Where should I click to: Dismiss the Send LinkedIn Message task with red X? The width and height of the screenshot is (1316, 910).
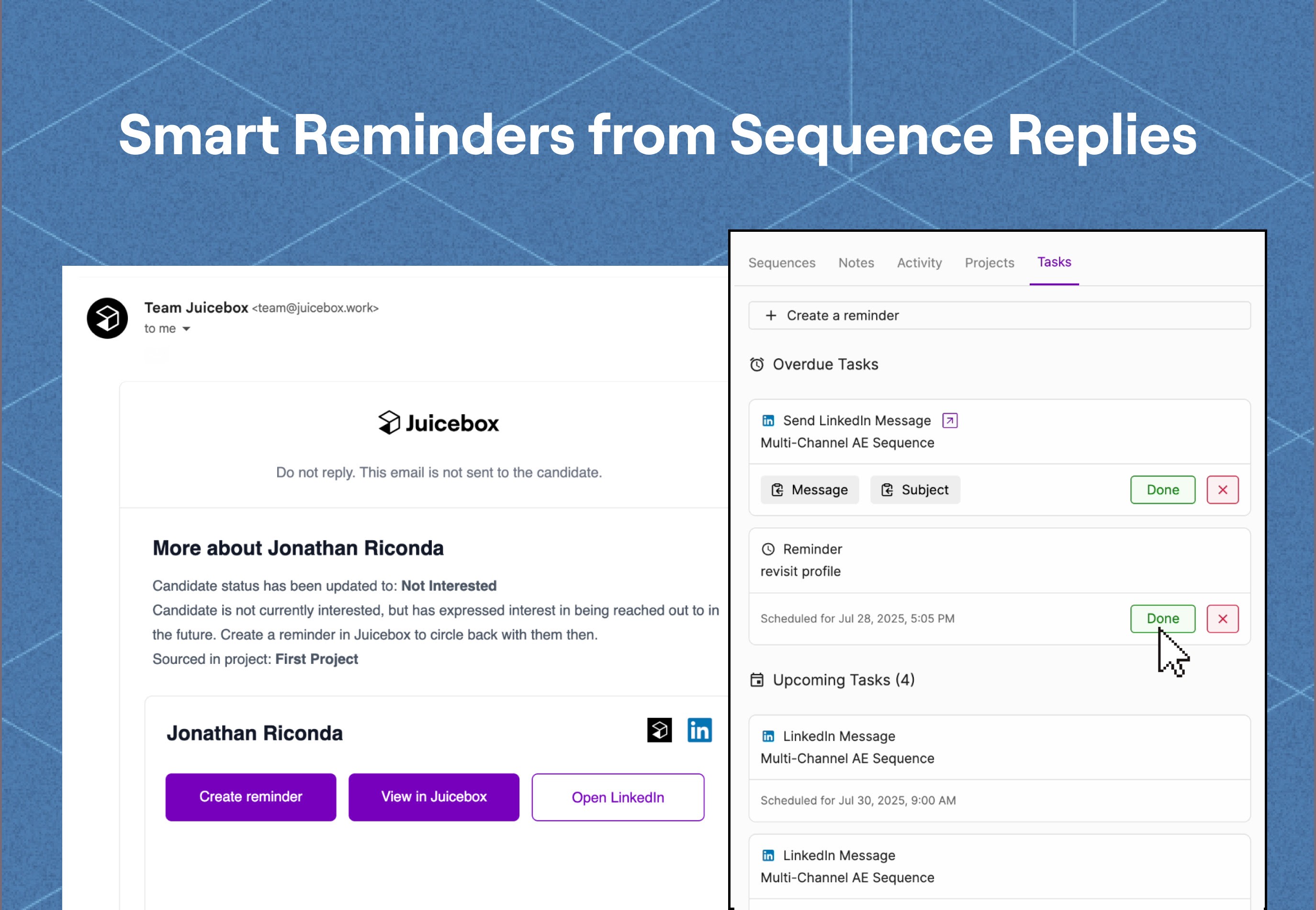click(x=1223, y=490)
